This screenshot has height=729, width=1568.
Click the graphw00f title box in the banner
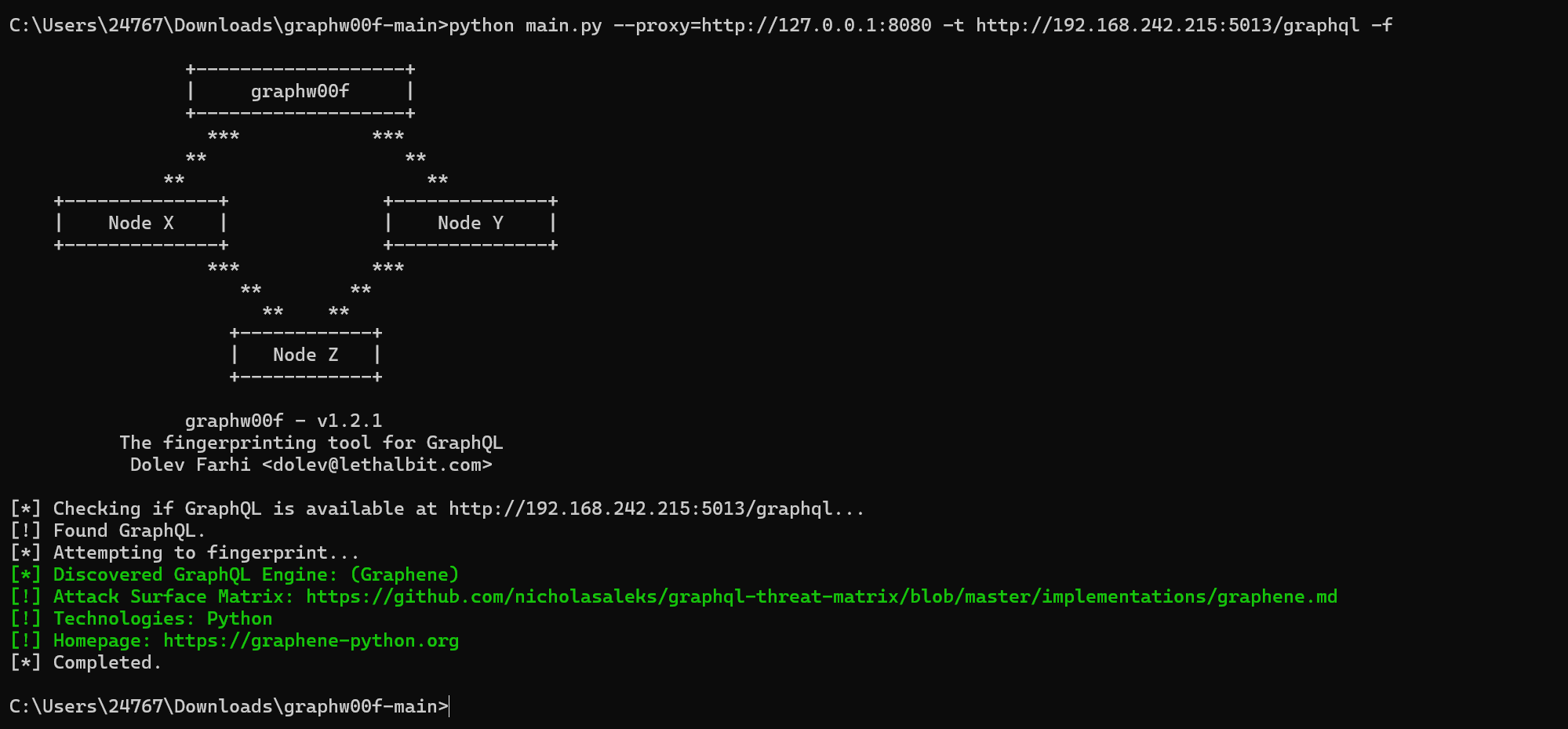[x=300, y=91]
